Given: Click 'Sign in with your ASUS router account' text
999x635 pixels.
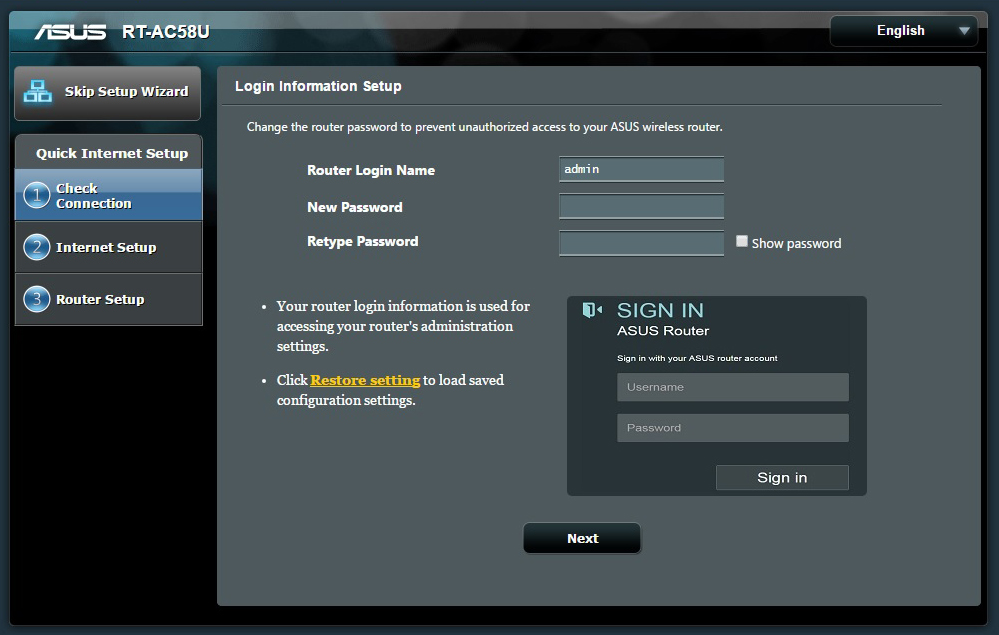Looking at the screenshot, I should [697, 358].
